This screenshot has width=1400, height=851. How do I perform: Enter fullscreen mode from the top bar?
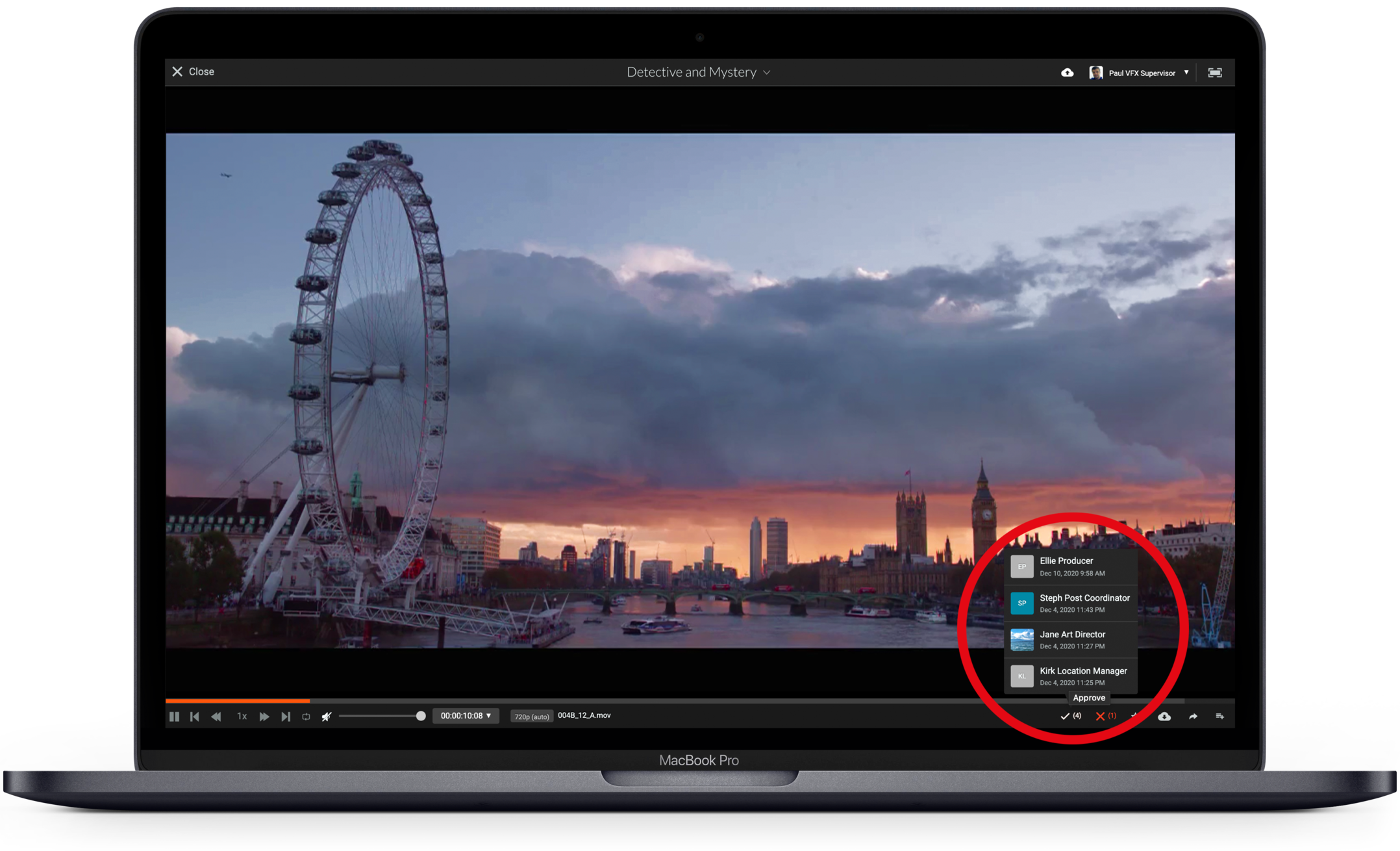[x=1214, y=73]
